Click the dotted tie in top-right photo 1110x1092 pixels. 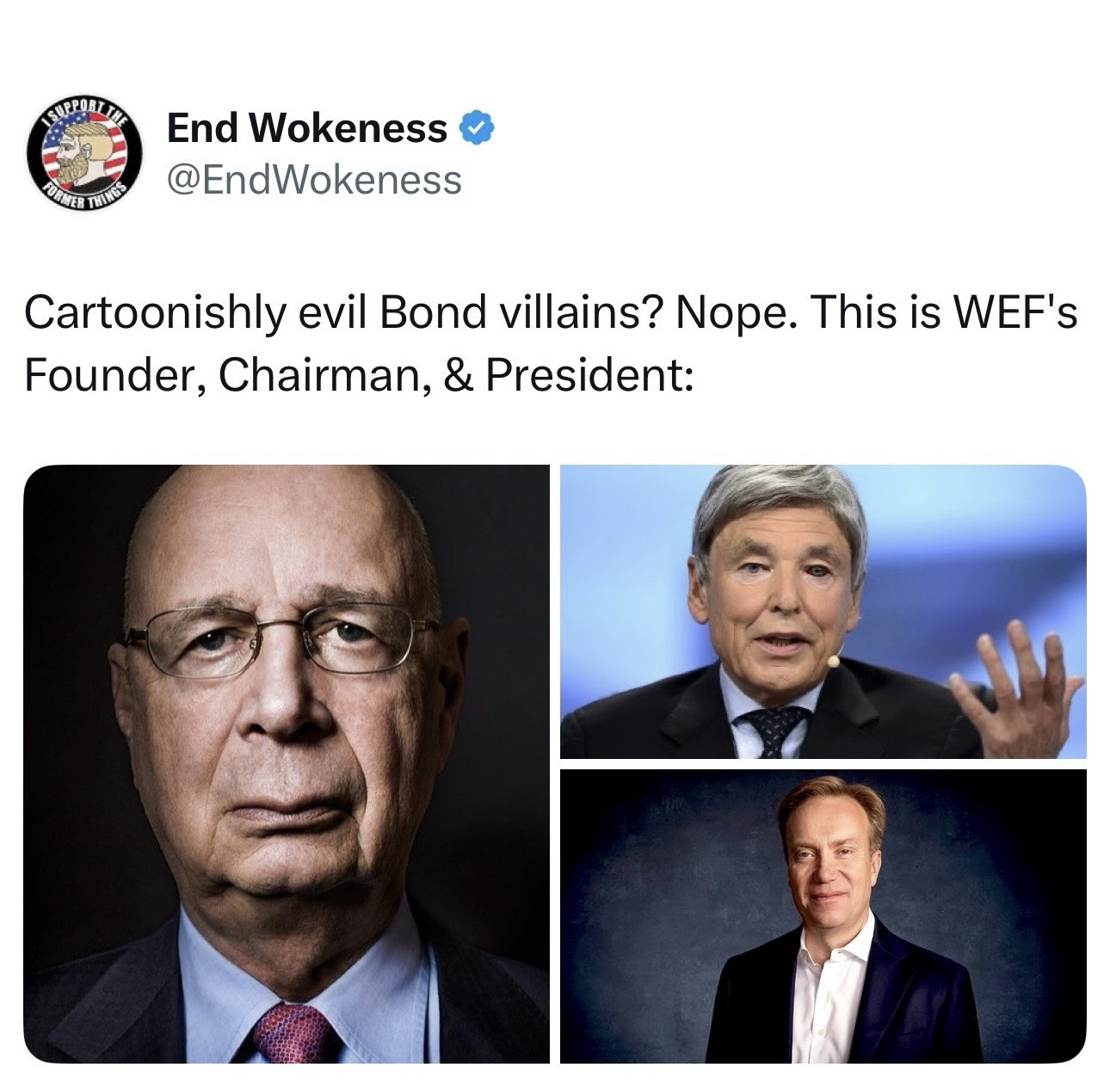coord(770,731)
